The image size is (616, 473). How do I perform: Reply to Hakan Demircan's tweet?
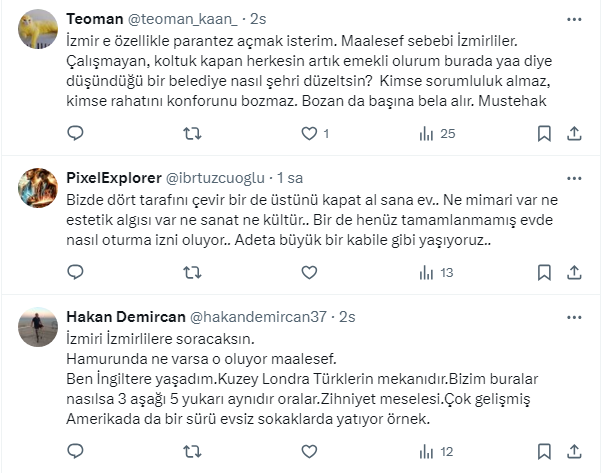pyautogui.click(x=76, y=451)
